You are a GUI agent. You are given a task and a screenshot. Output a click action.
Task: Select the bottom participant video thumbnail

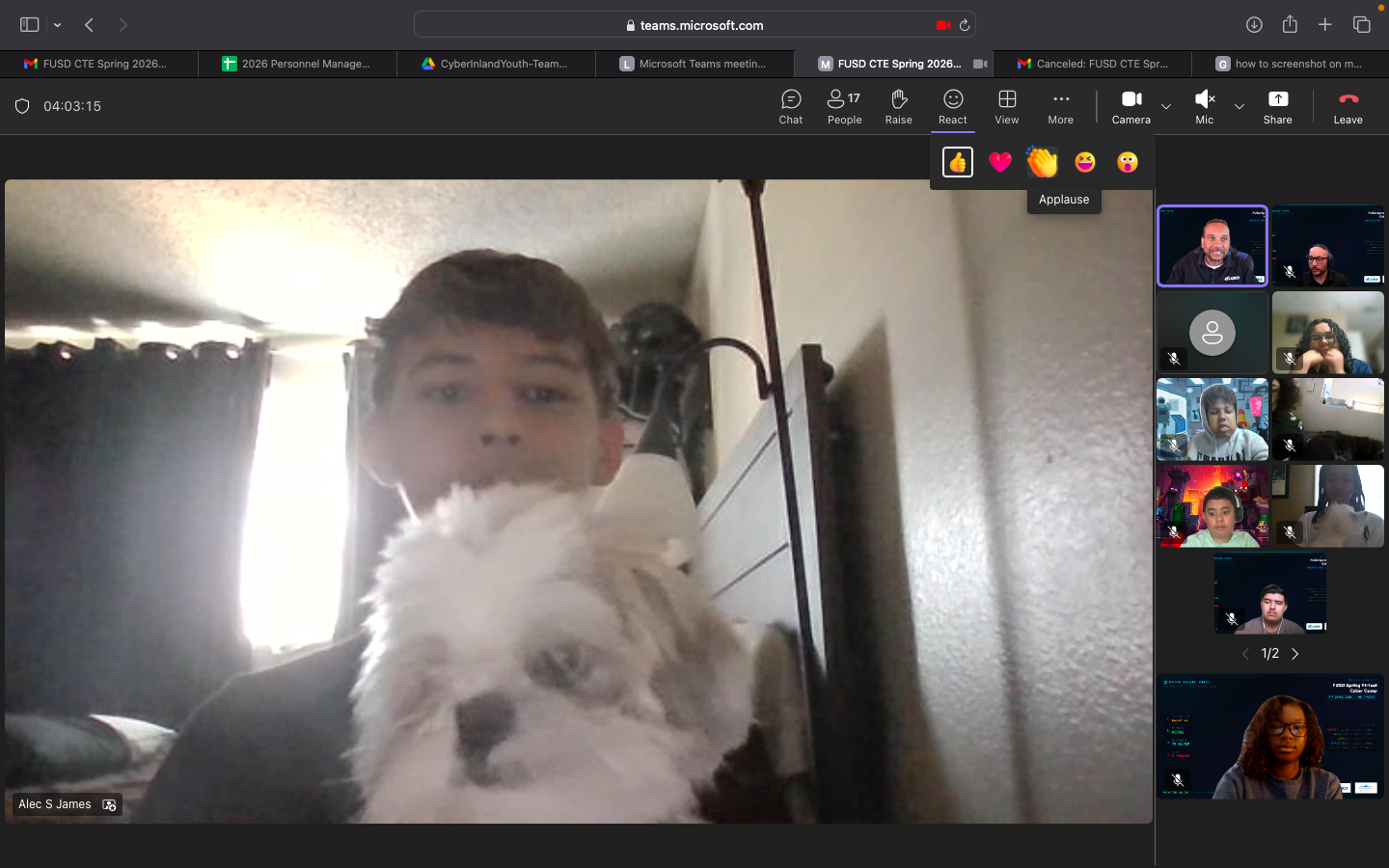click(x=1269, y=737)
